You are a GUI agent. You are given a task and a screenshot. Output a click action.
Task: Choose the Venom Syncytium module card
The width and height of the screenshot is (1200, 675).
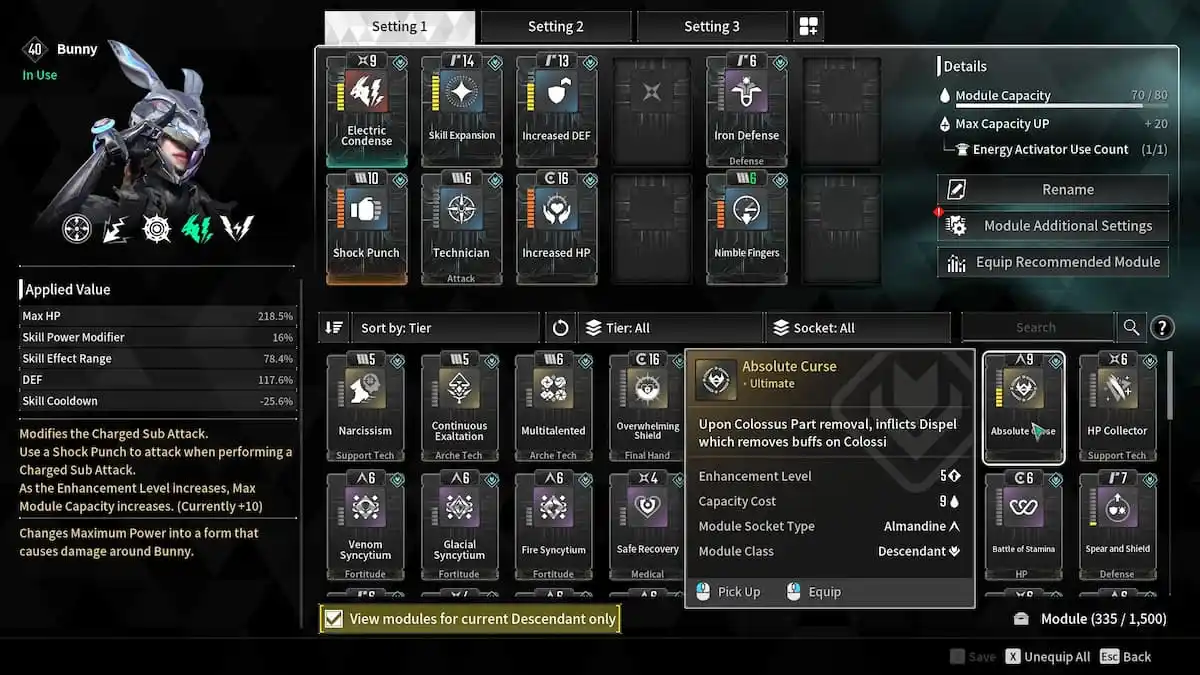tap(365, 526)
